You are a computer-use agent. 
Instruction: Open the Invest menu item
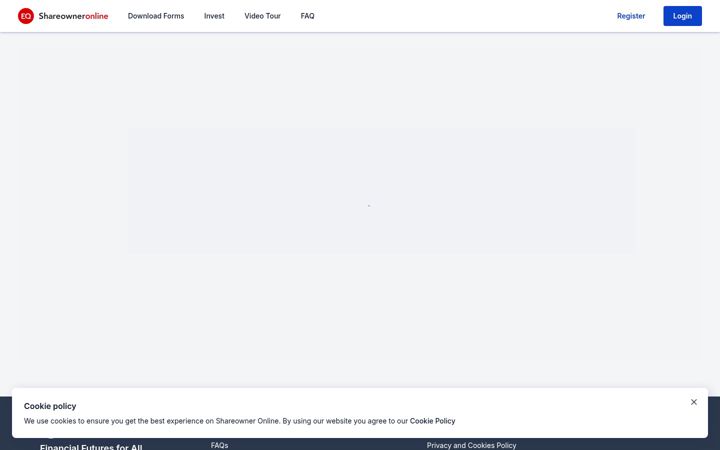pos(214,16)
